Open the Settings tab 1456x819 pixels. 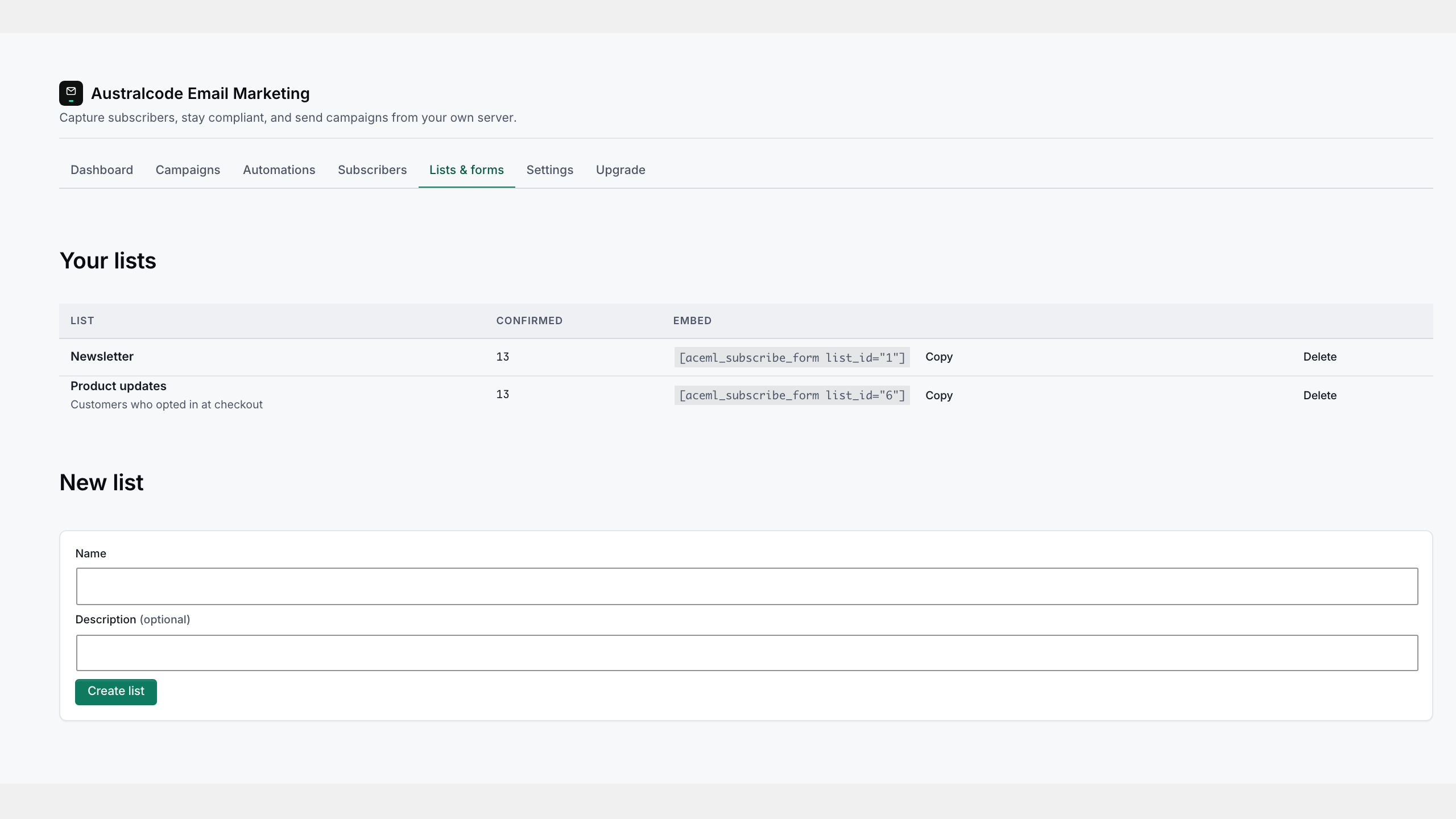549,170
